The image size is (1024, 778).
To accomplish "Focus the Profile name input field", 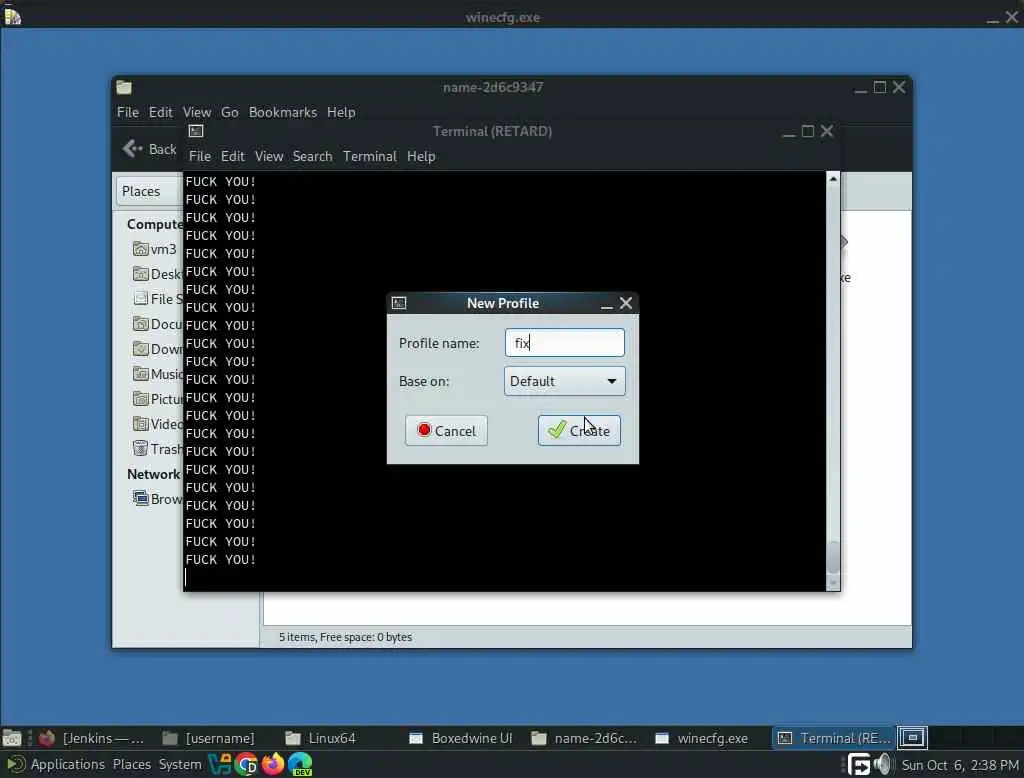I will click(x=564, y=343).
